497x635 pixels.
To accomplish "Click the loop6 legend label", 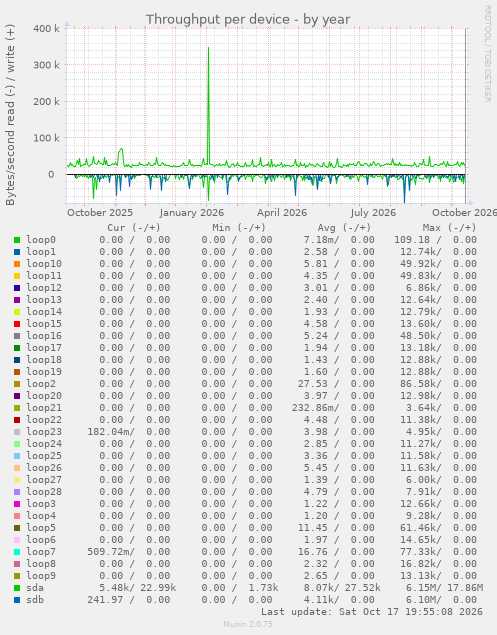I will tap(41, 540).
